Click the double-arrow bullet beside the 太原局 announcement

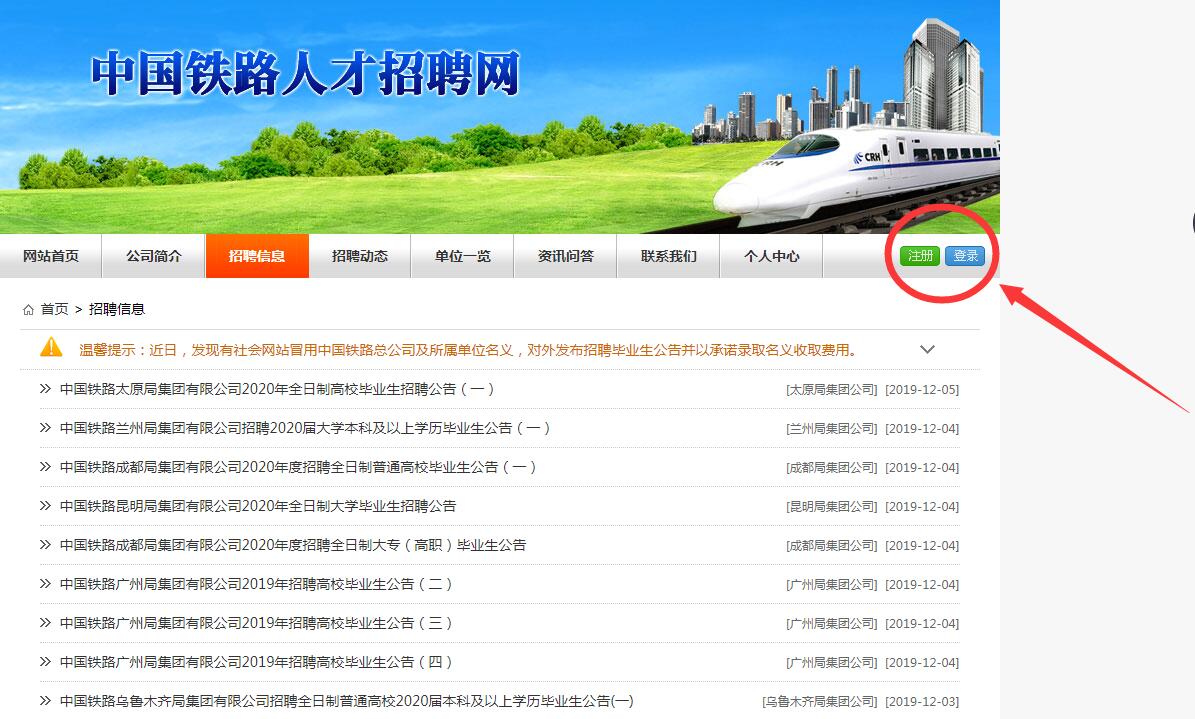pyautogui.click(x=45, y=389)
